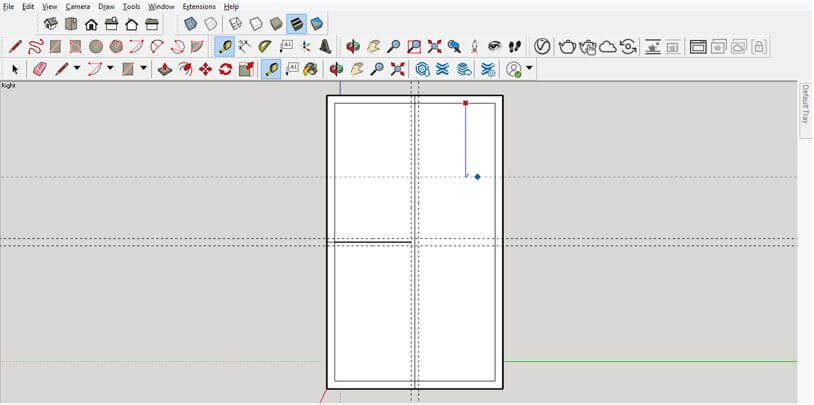Open the user account dropdown arrow

click(529, 68)
